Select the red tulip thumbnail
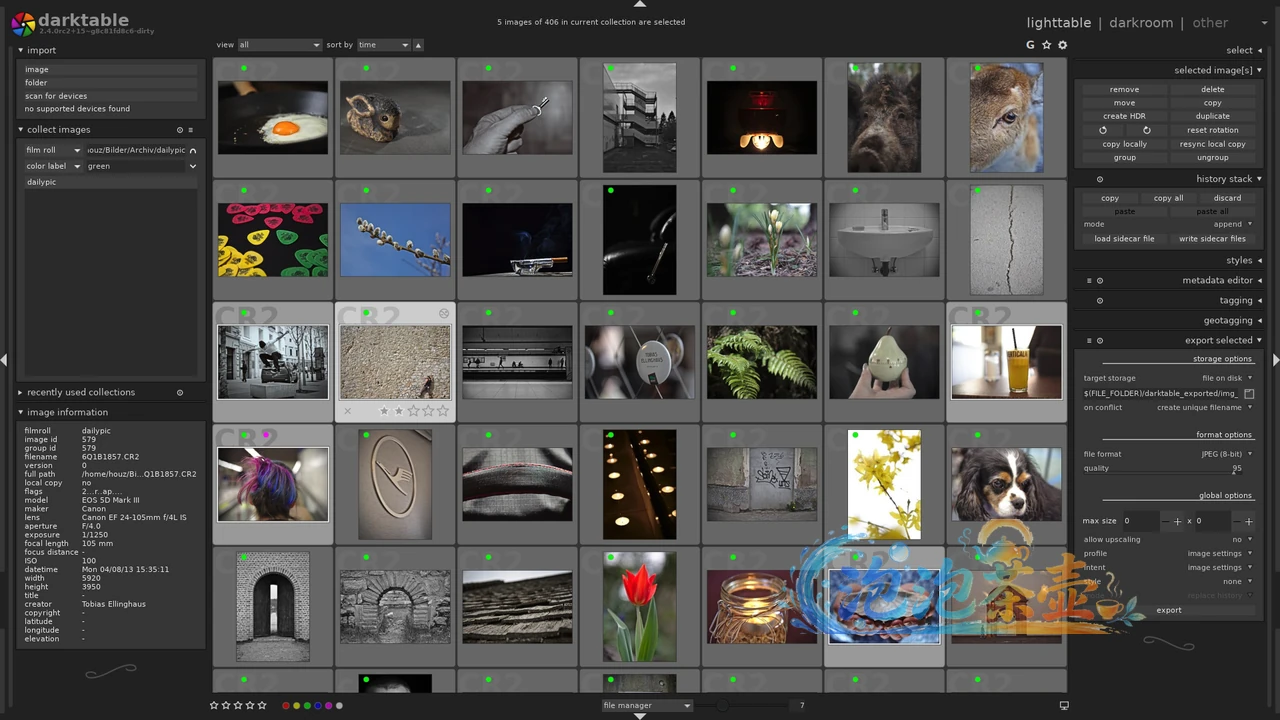Screen dimensions: 1280x720 (x=639, y=606)
